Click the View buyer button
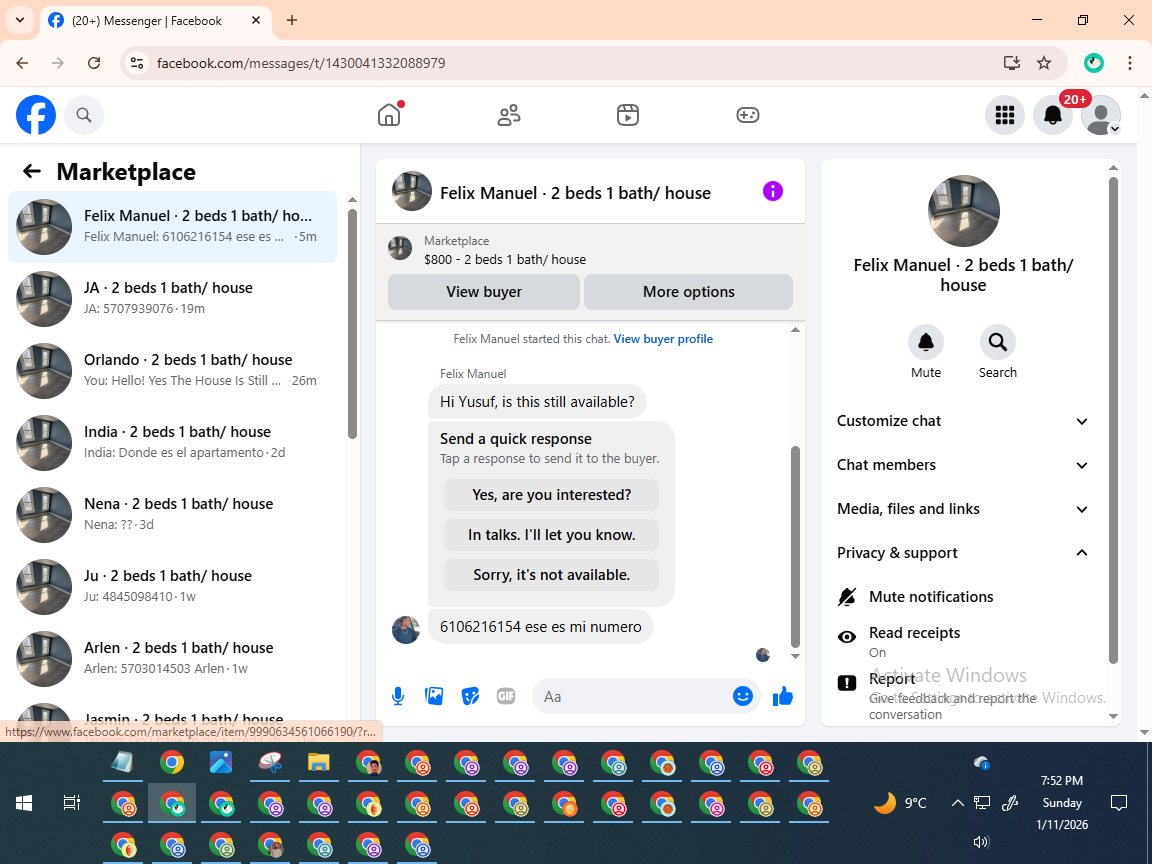 [x=483, y=292]
